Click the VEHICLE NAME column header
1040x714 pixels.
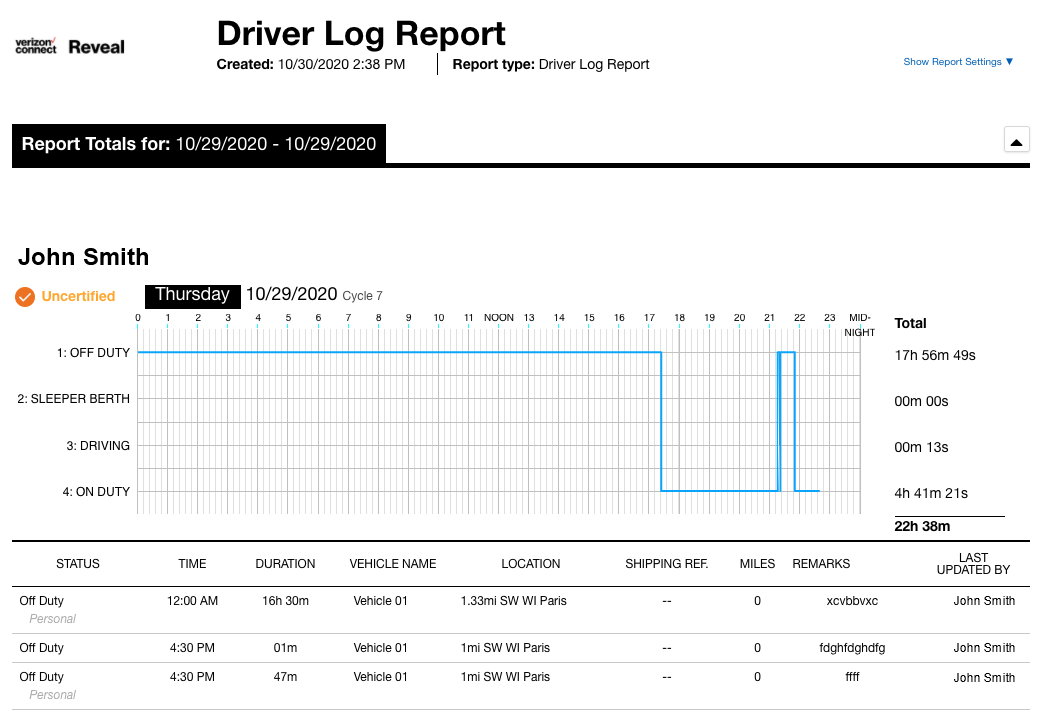393,564
